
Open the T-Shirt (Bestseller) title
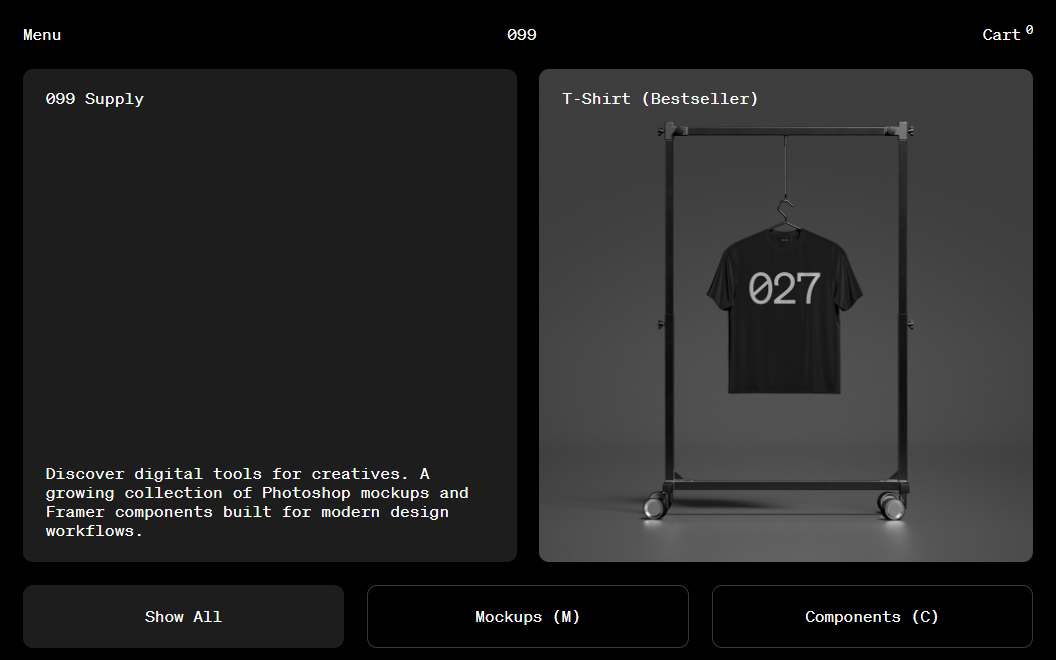coord(660,99)
